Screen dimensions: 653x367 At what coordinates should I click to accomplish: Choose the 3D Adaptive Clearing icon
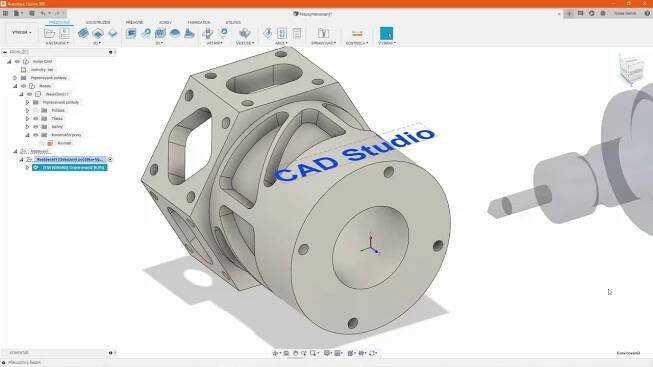pos(131,33)
